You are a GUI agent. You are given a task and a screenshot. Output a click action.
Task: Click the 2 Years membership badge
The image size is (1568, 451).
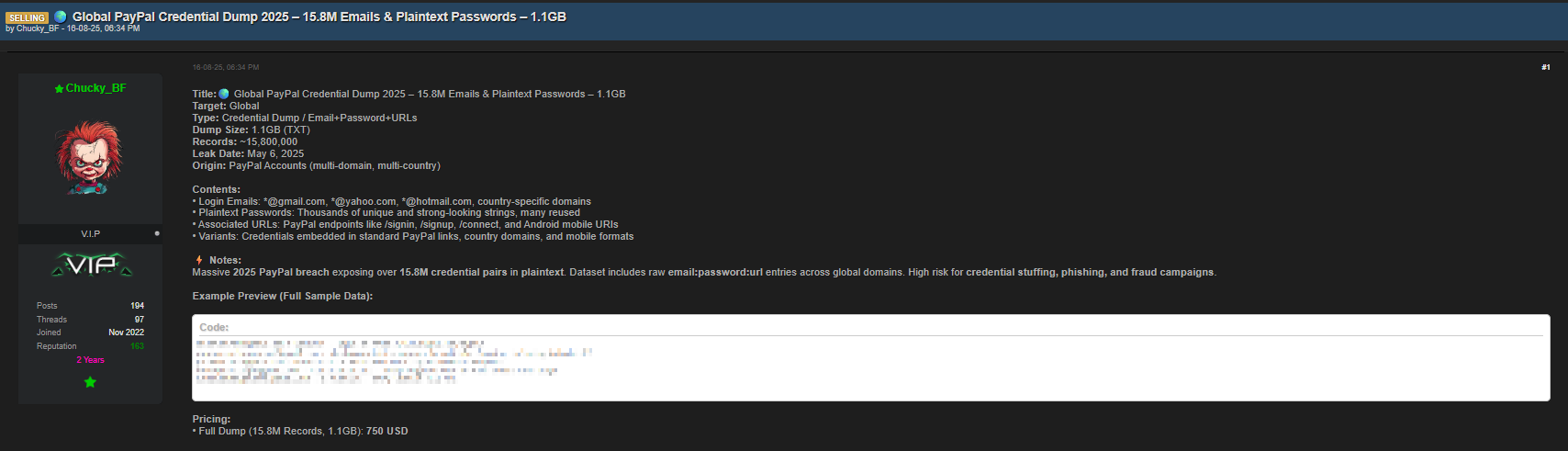click(x=90, y=360)
